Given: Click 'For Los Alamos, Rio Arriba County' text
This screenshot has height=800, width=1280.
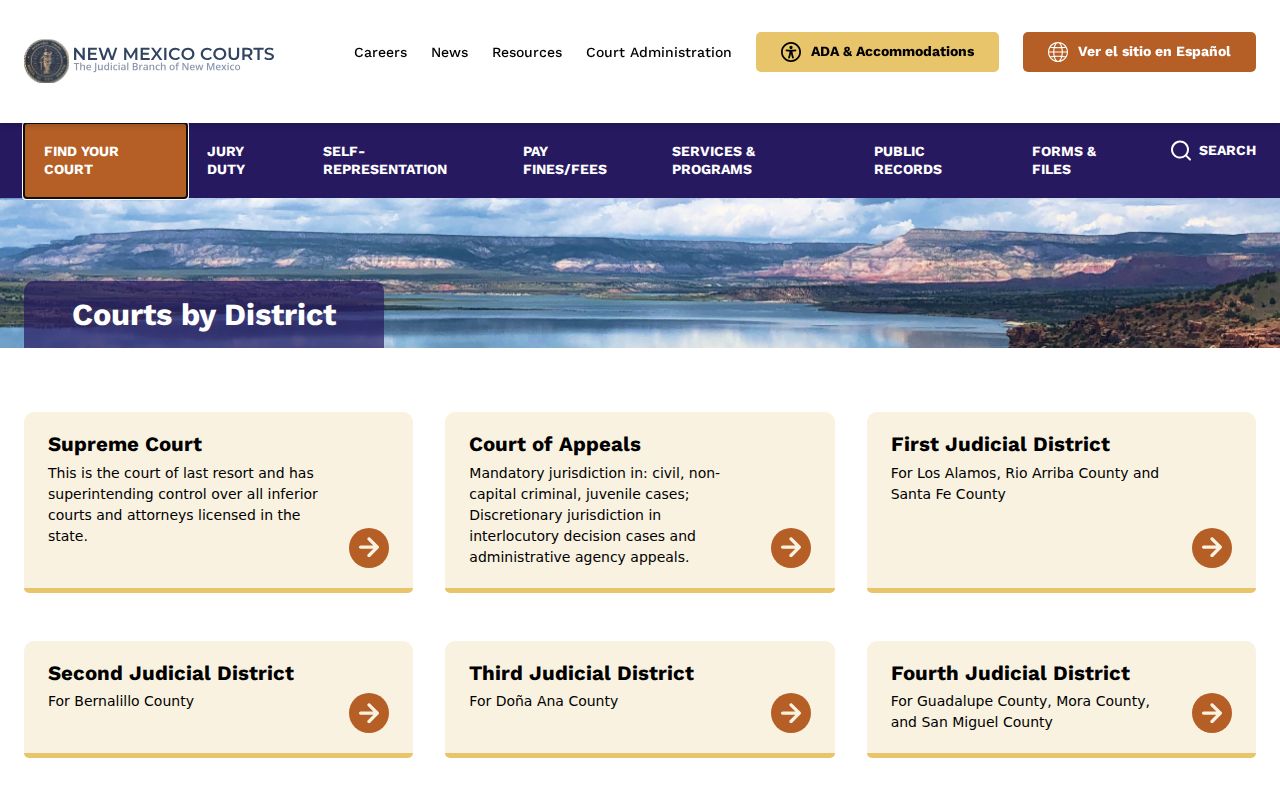Looking at the screenshot, I should pos(1025,484).
